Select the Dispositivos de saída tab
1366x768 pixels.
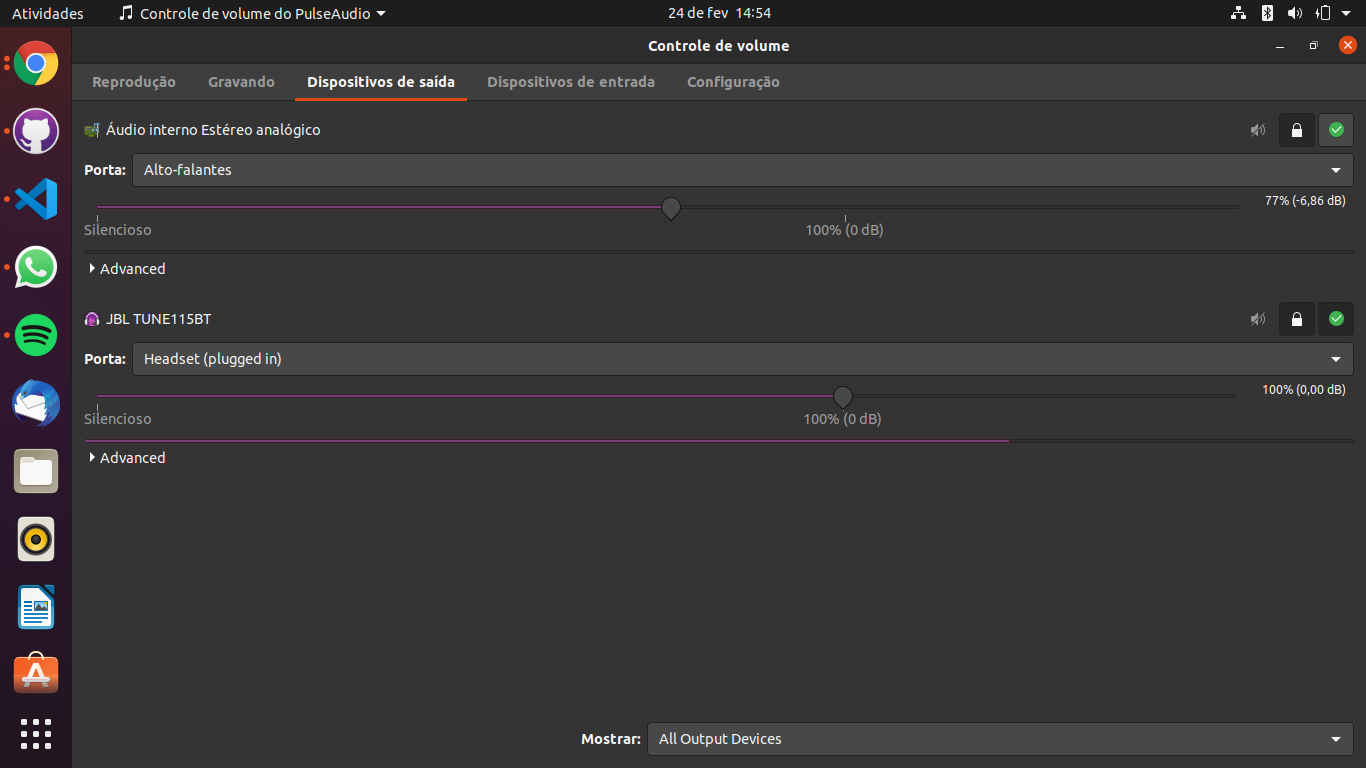(x=381, y=82)
